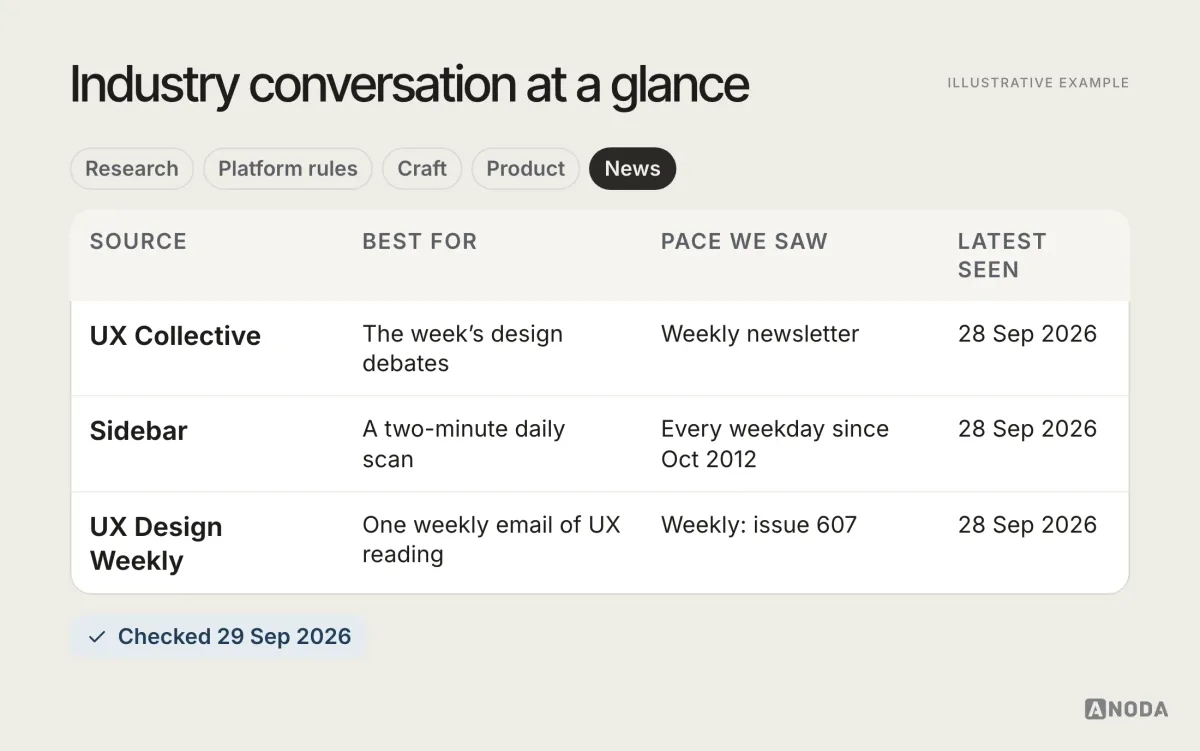Switch to the Research tab
Screen dimensions: 1200x751
point(132,168)
